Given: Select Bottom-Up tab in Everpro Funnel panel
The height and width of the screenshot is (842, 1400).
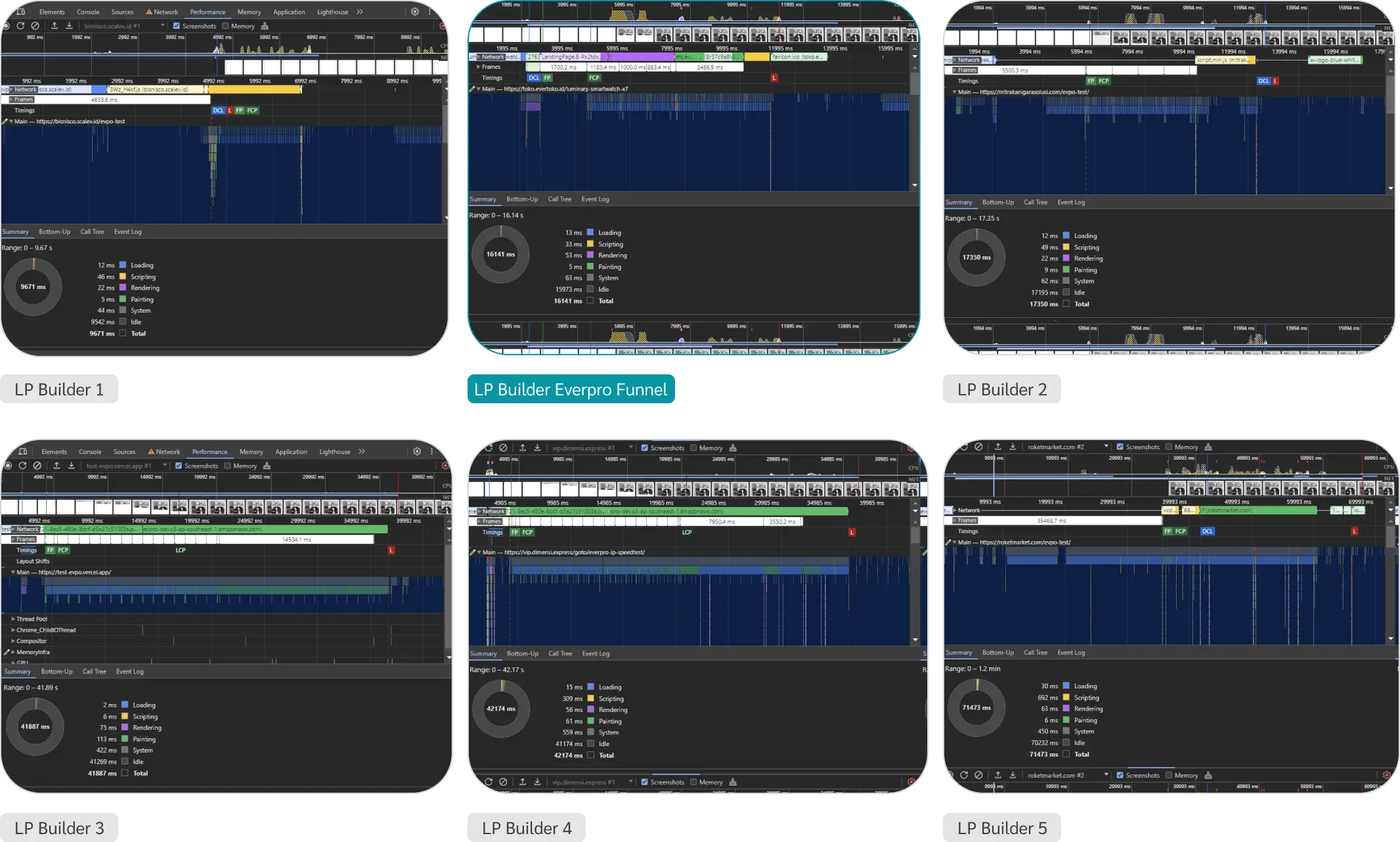Looking at the screenshot, I should tap(522, 199).
